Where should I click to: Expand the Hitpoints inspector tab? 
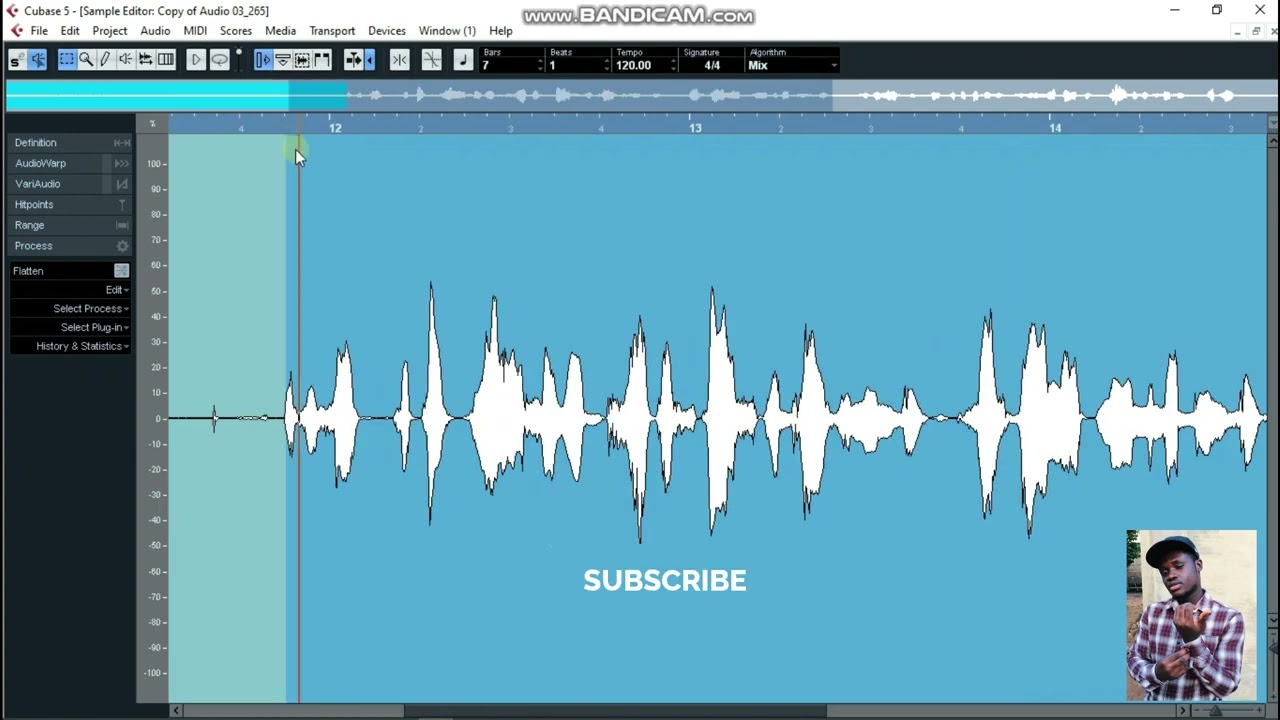(70, 204)
